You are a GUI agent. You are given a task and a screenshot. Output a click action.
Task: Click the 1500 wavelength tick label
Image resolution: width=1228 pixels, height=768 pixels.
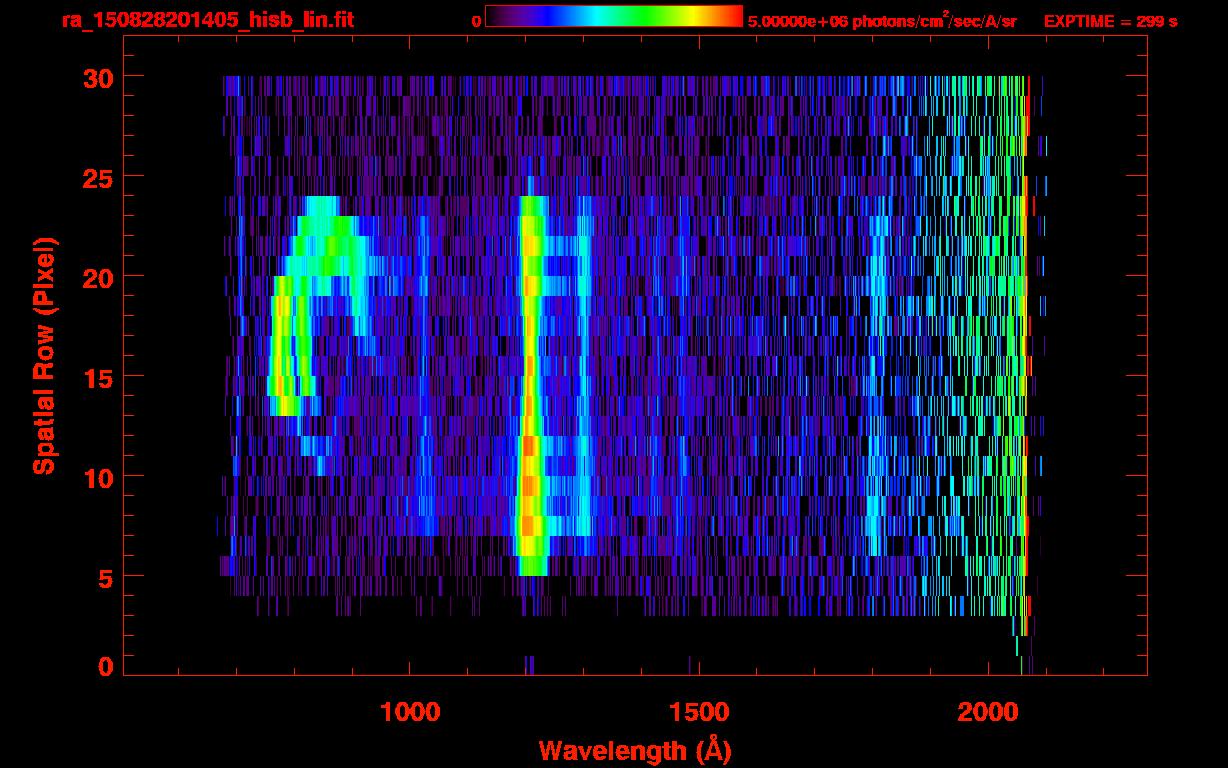698,712
